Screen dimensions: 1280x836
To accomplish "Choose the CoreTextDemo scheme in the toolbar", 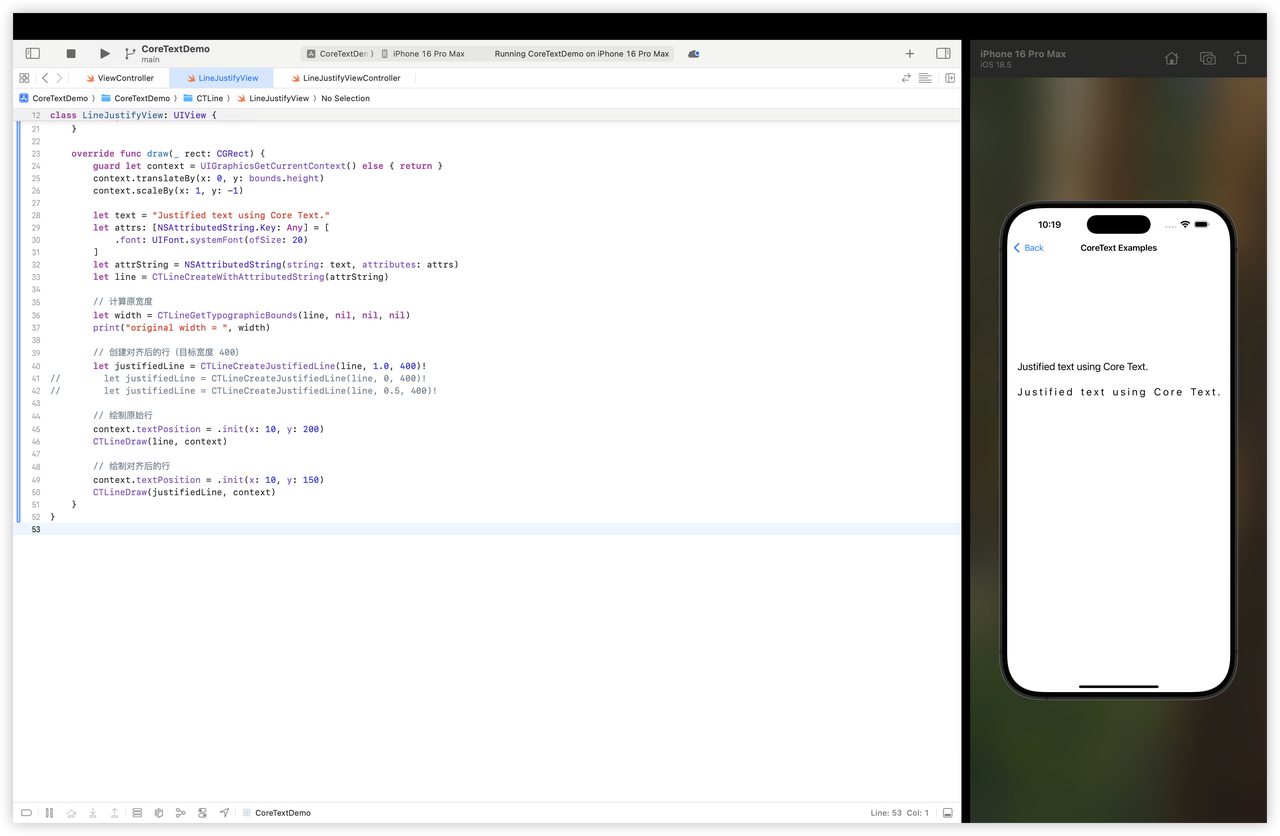I will click(341, 54).
